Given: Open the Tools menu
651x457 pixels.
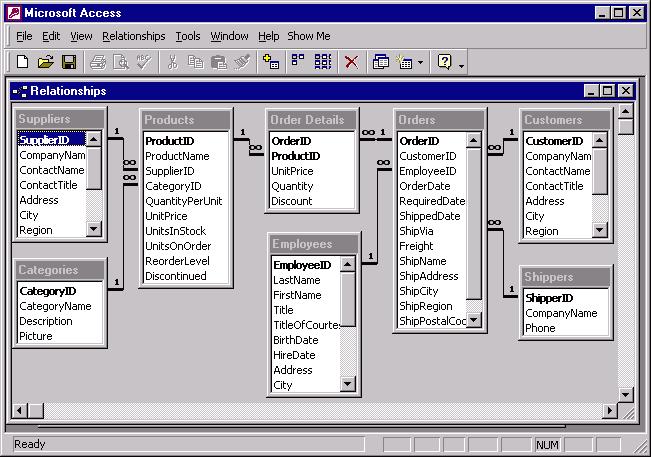Looking at the screenshot, I should (x=188, y=37).
